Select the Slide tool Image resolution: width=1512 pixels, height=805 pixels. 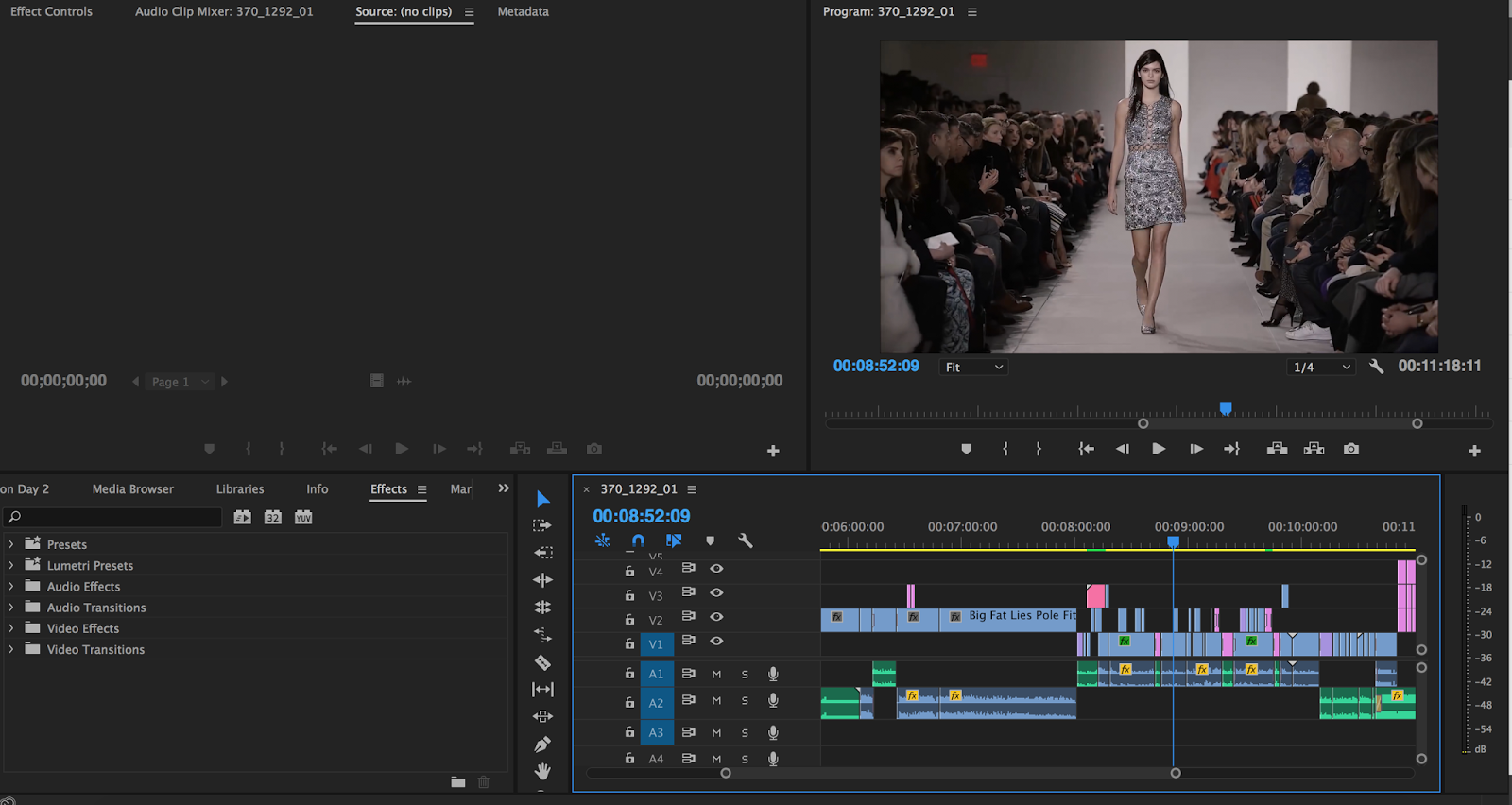point(542,717)
